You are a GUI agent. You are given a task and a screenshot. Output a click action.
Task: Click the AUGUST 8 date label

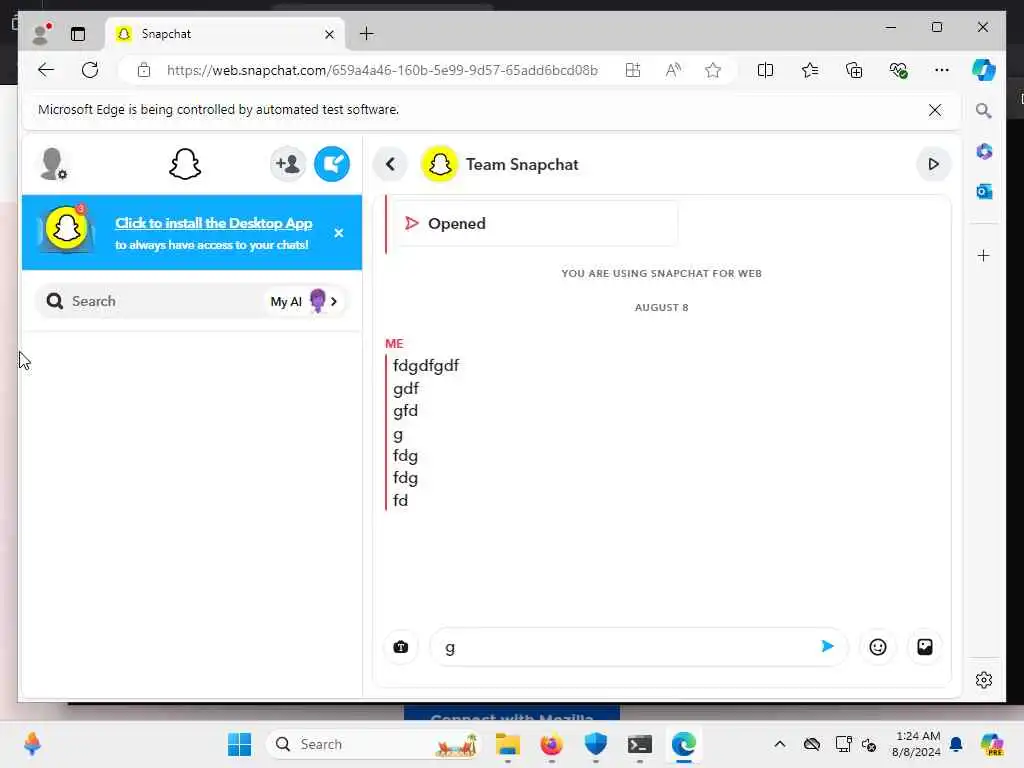pyautogui.click(x=662, y=308)
